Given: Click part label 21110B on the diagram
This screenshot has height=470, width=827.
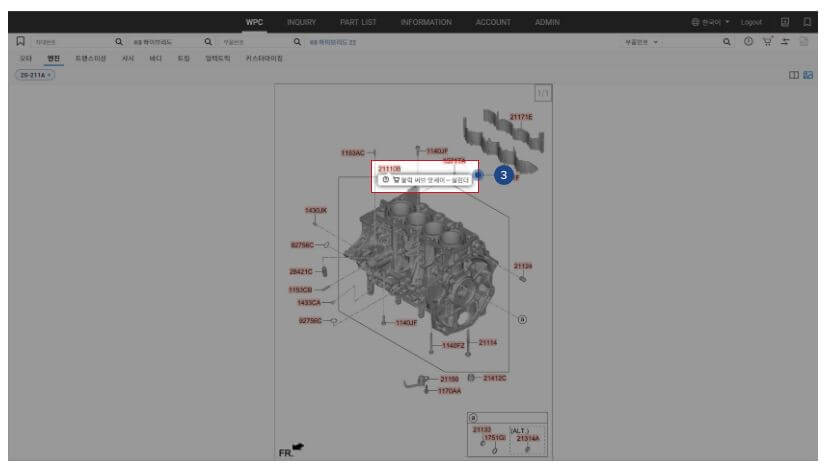Looking at the screenshot, I should (389, 169).
